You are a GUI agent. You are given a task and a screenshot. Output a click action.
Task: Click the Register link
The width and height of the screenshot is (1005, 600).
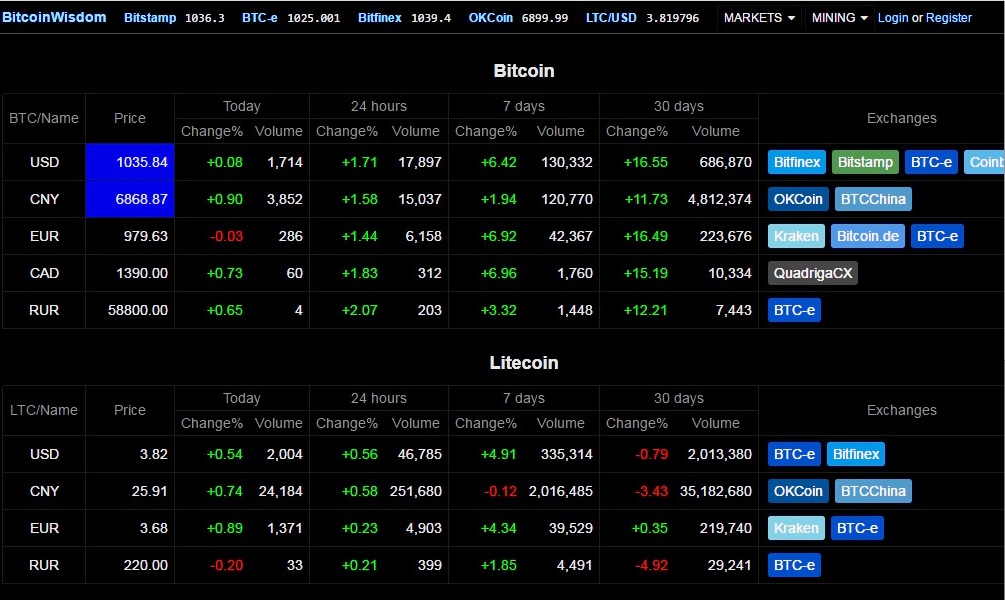click(949, 18)
